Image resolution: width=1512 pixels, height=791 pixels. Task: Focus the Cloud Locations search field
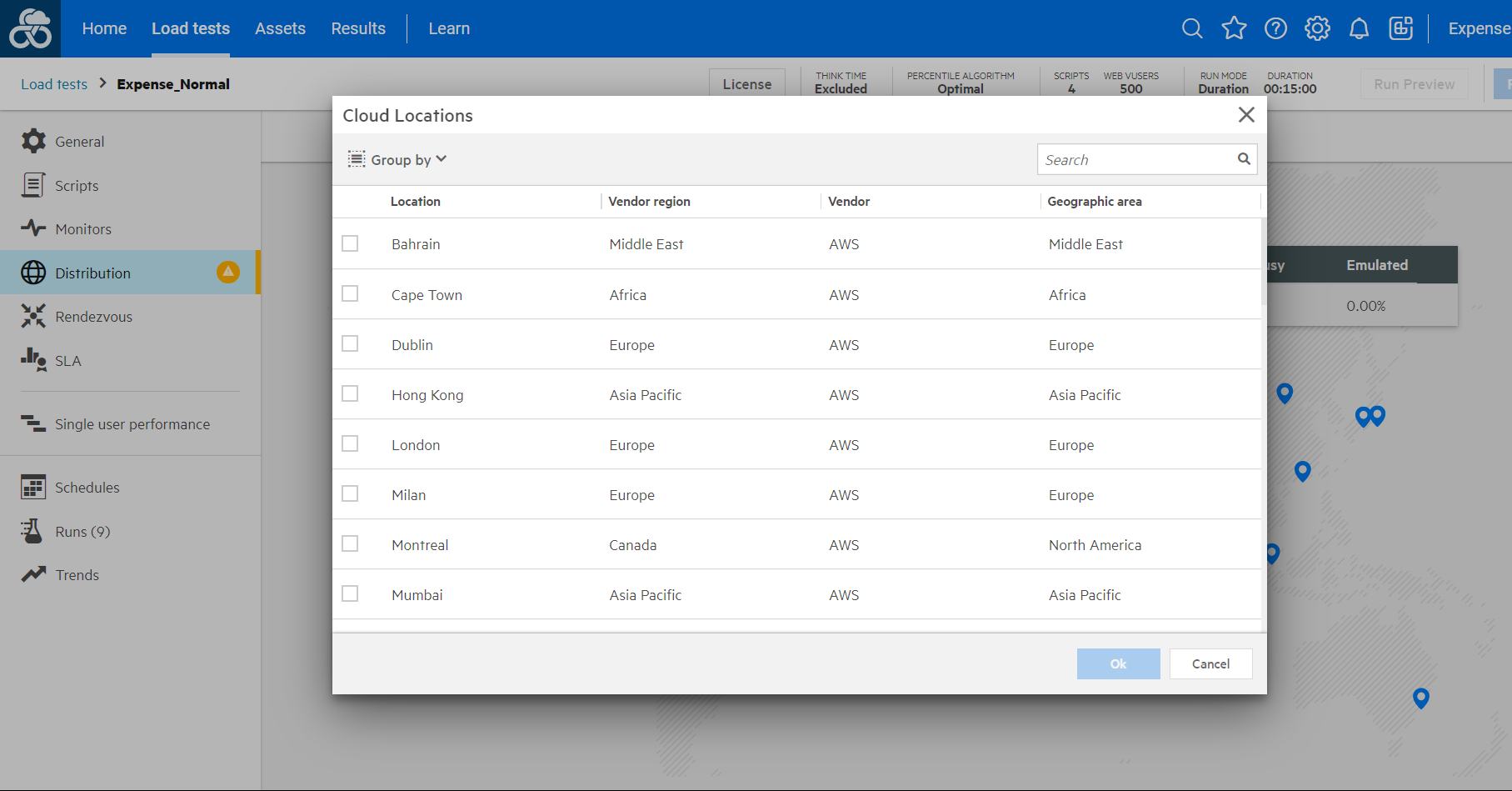click(x=1136, y=159)
